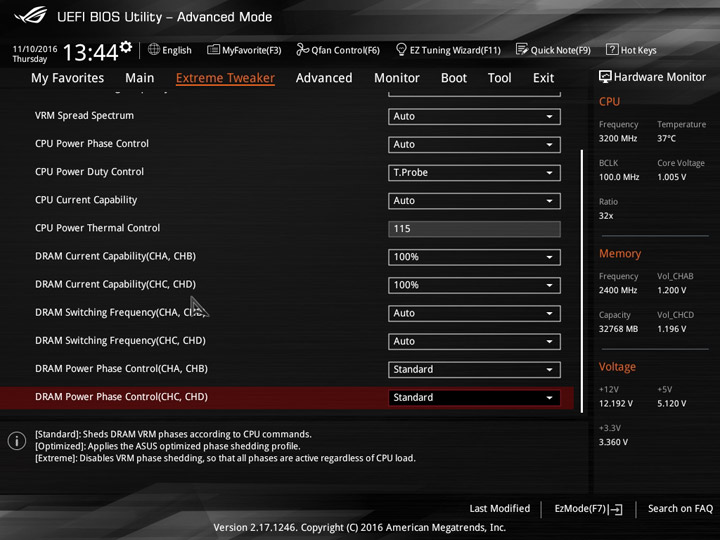Image resolution: width=720 pixels, height=540 pixels.
Task: Click the info icon beside help text
Action: tap(17, 441)
